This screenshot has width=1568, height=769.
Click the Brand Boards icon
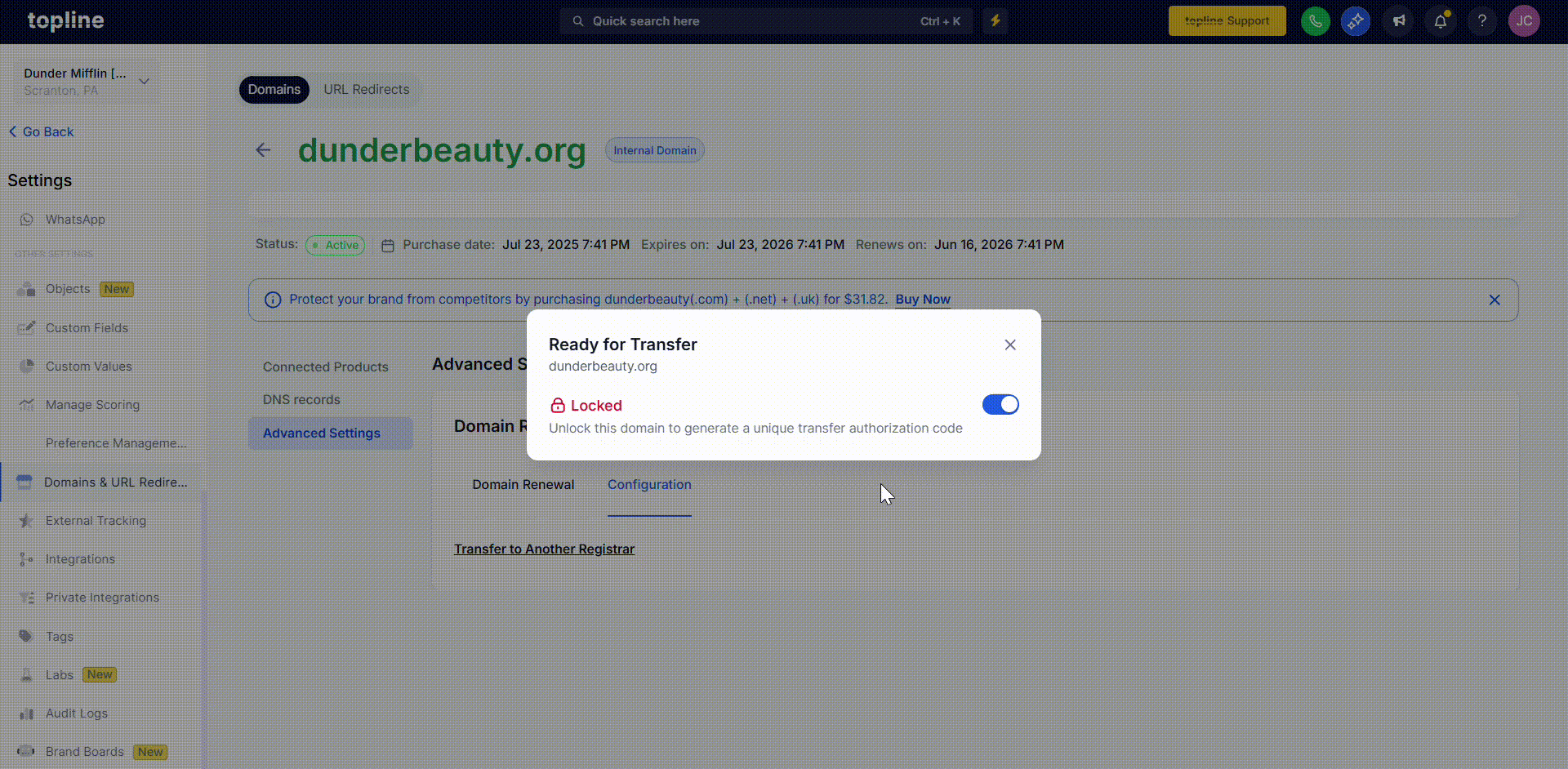pos(26,752)
